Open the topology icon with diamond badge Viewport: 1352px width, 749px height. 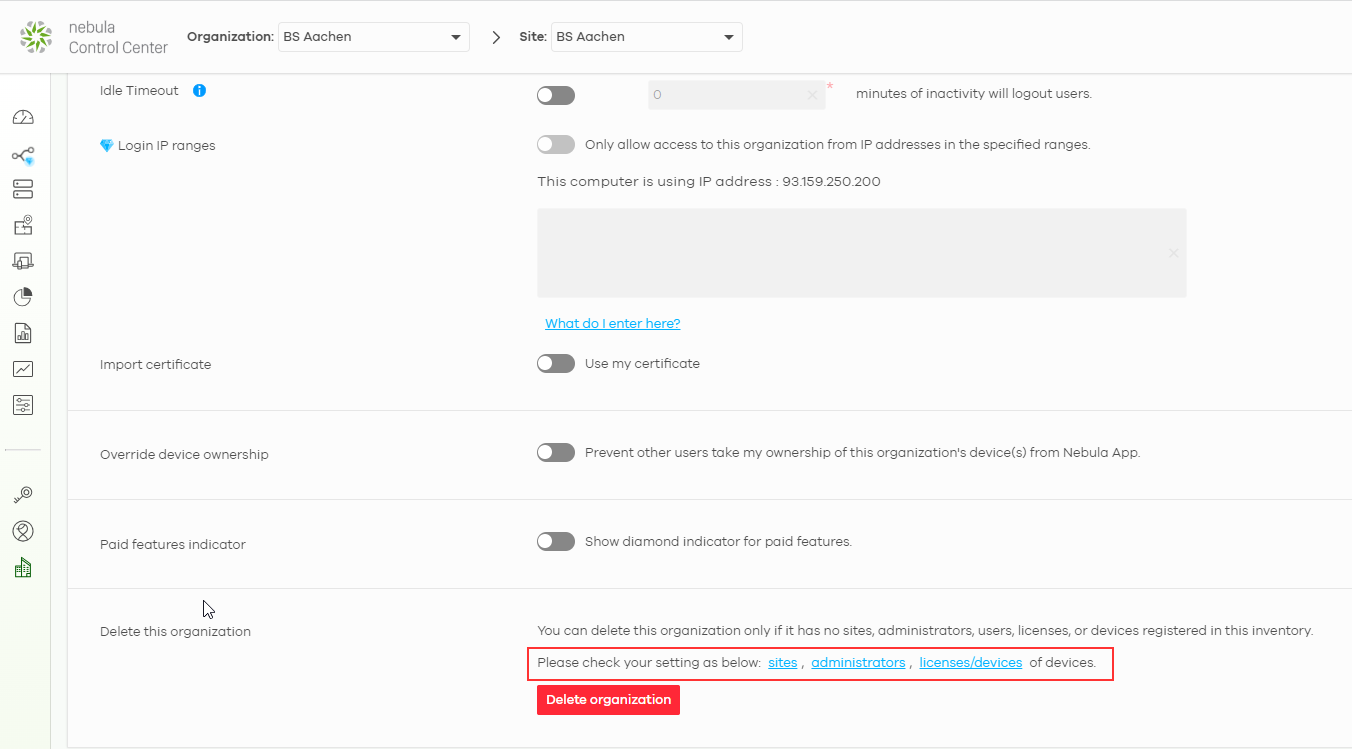pyautogui.click(x=23, y=155)
